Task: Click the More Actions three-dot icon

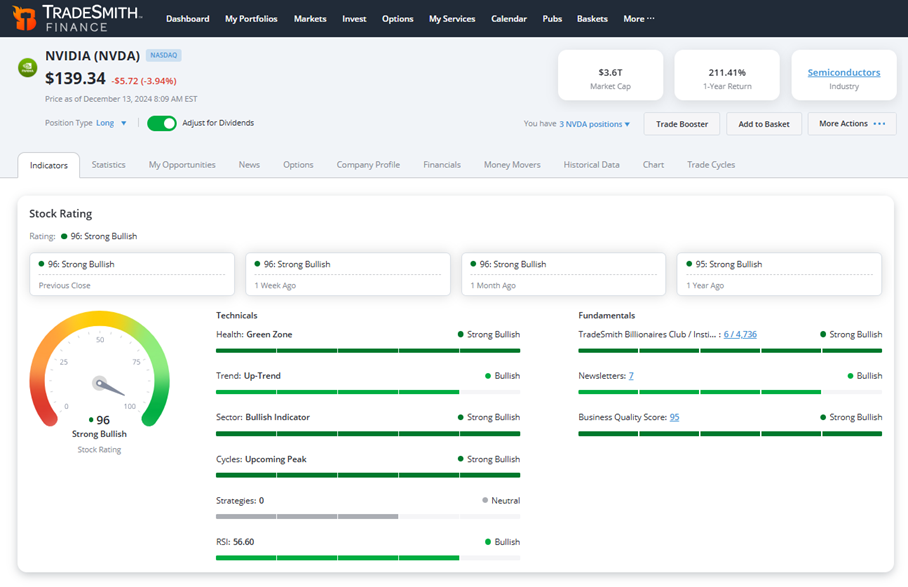Action: (x=879, y=124)
